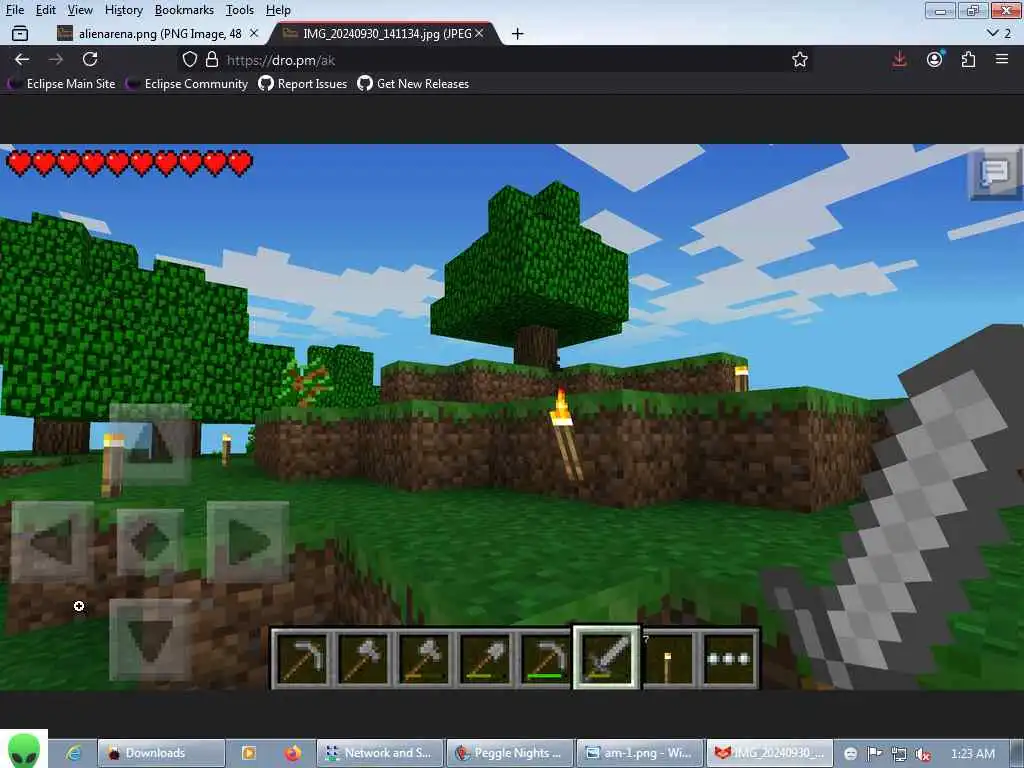1024x768 pixels.
Task: Select the first pickaxe hotbar slot
Action: [x=301, y=658]
